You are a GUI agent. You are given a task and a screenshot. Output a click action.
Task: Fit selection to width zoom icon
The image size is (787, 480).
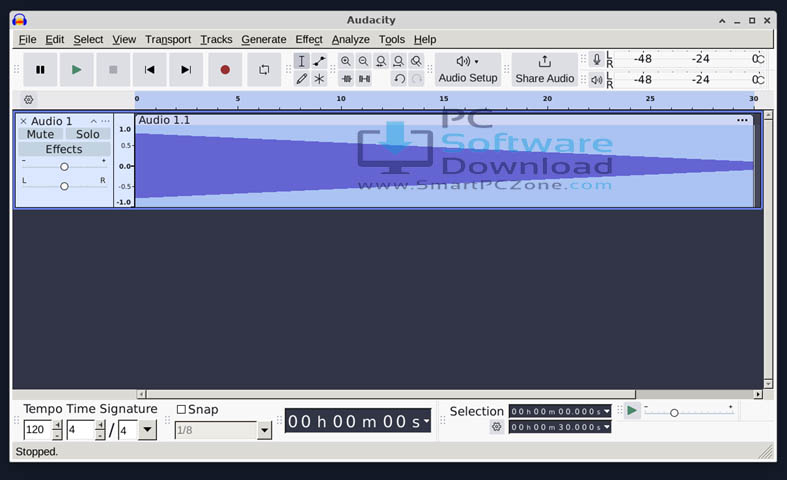(381, 61)
